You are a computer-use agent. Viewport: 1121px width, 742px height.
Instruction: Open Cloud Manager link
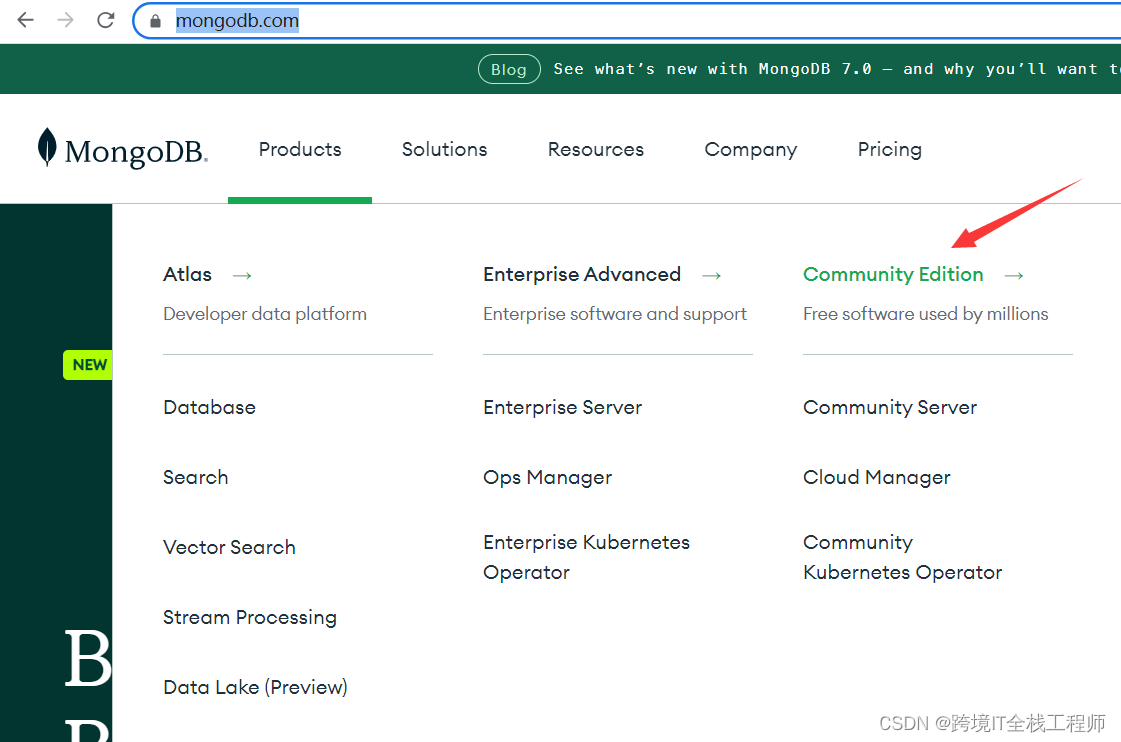(876, 478)
